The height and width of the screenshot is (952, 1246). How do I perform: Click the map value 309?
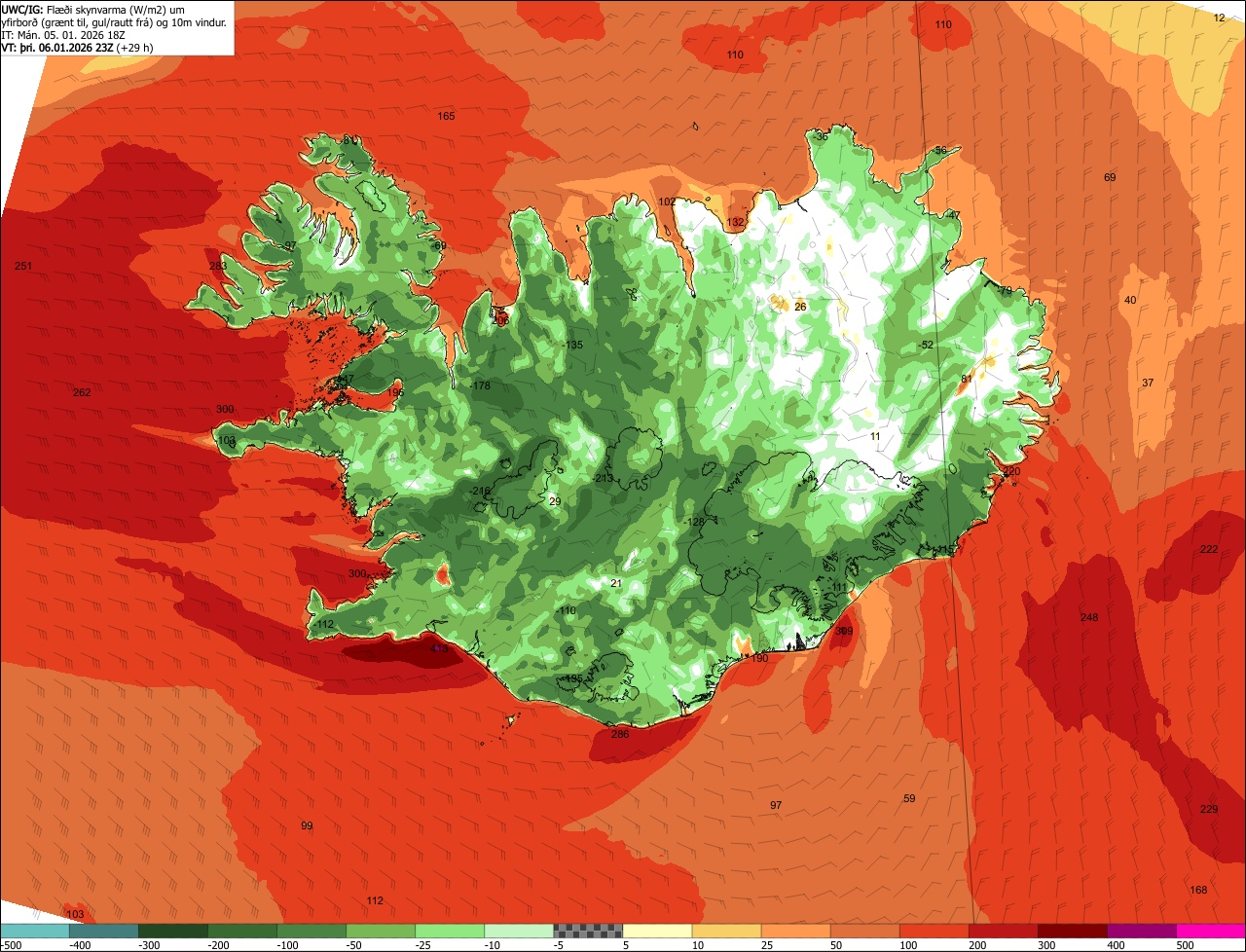[x=844, y=632]
